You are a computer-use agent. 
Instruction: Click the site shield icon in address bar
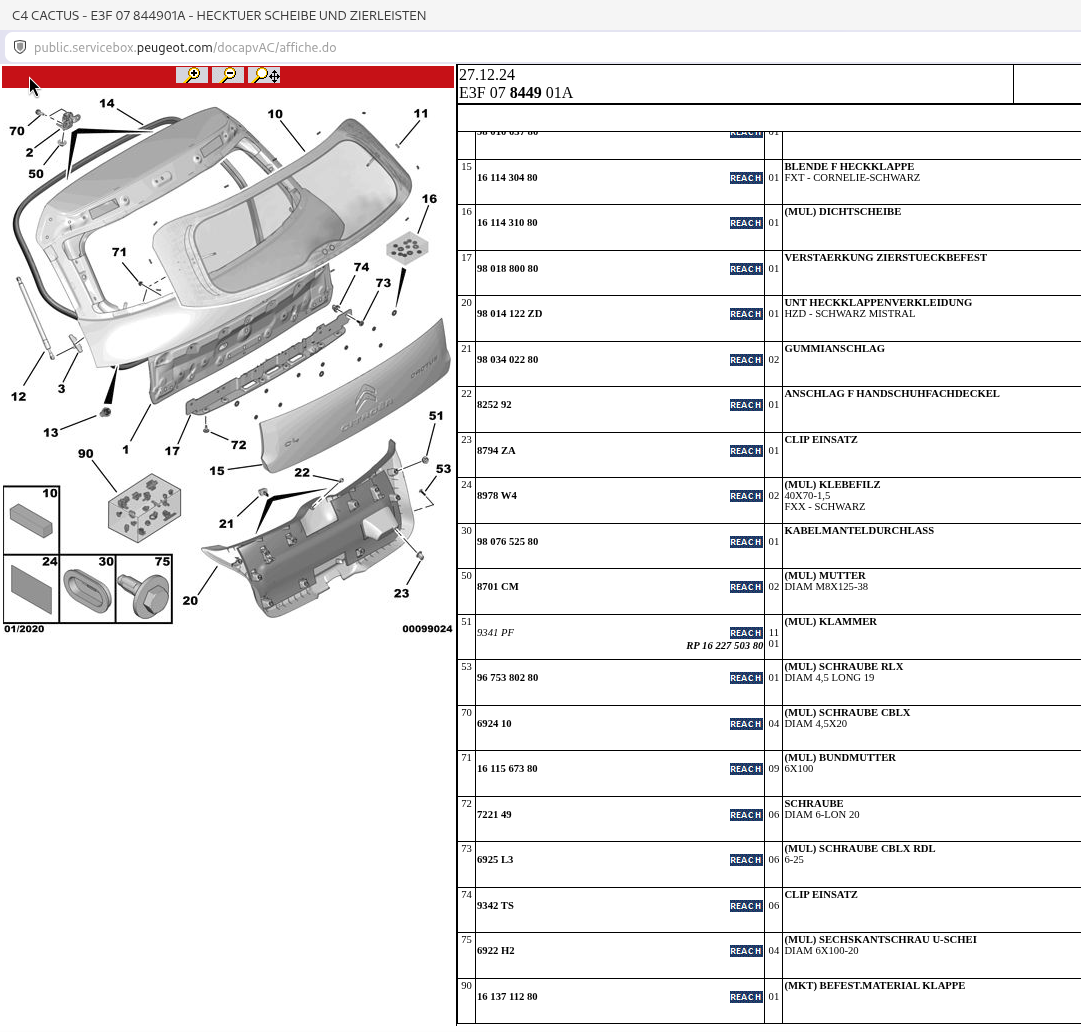[x=20, y=47]
